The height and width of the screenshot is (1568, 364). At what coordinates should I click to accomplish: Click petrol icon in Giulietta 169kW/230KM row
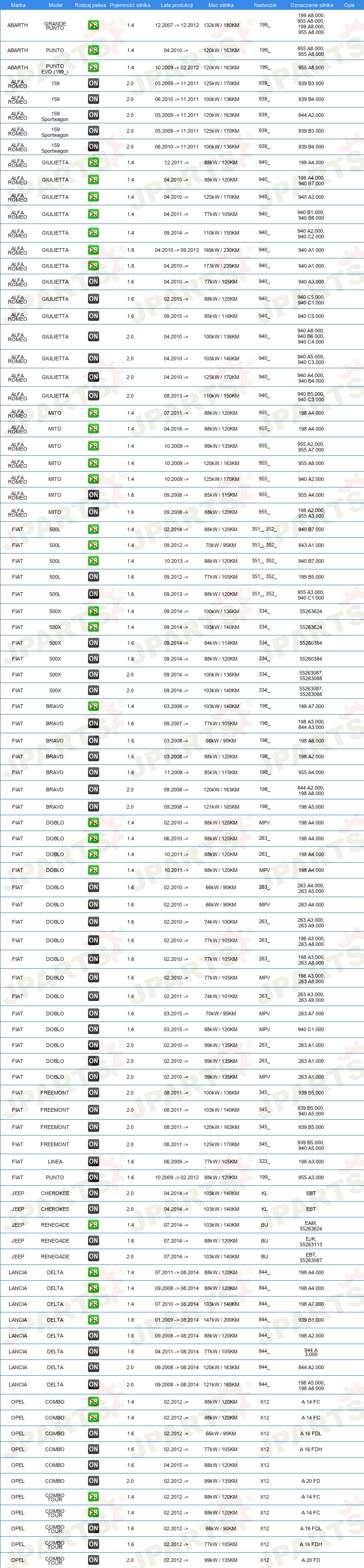coord(93,250)
